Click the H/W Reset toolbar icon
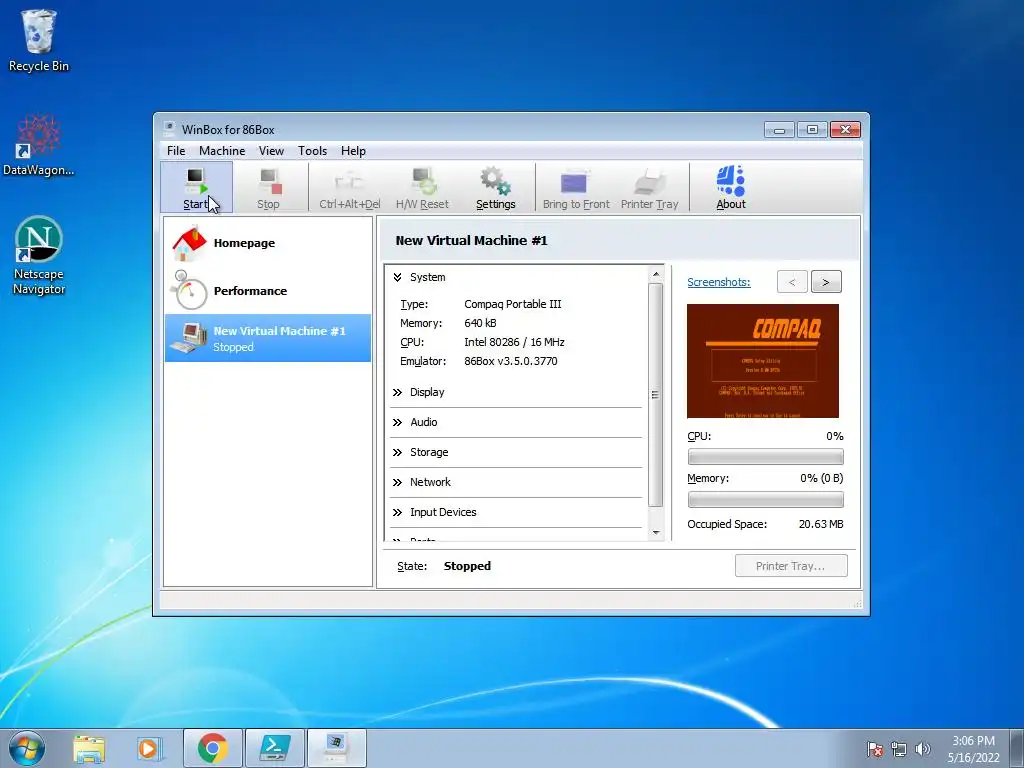The height and width of the screenshot is (768, 1024). pos(422,187)
